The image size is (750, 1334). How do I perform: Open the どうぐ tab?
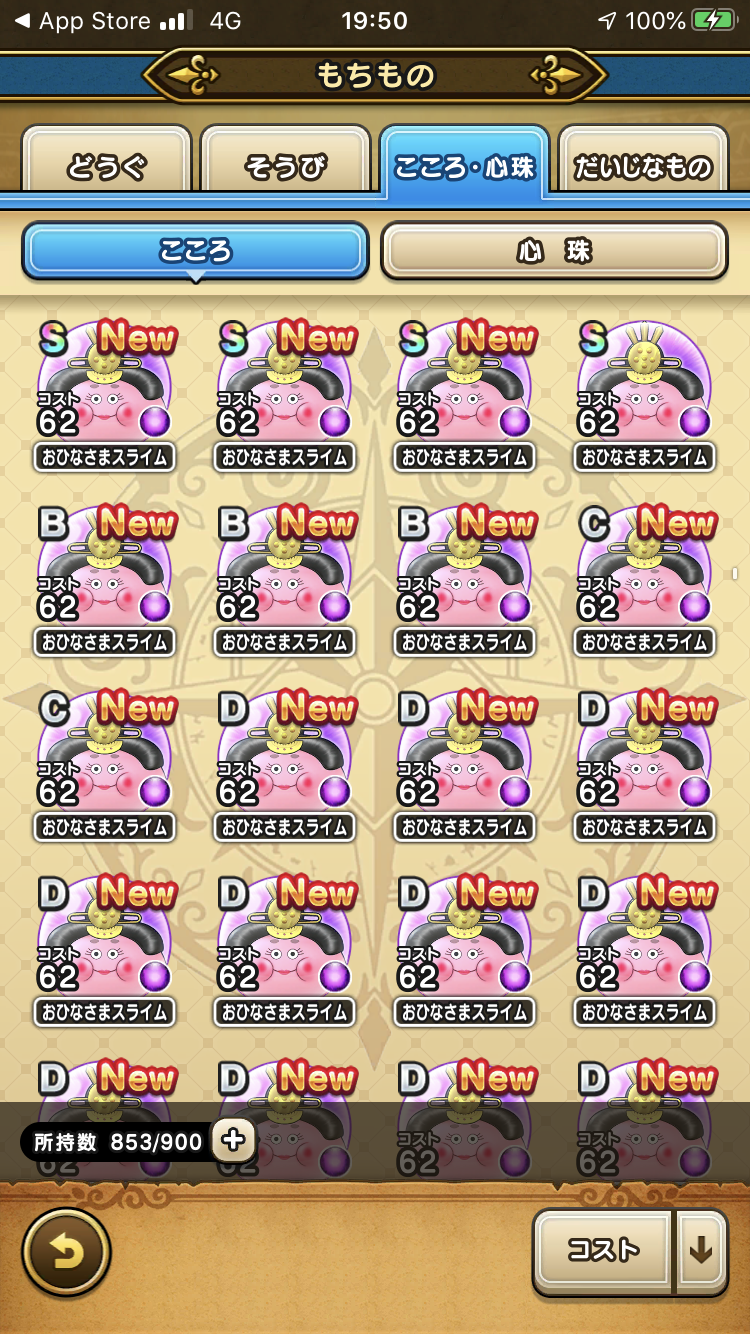click(106, 160)
